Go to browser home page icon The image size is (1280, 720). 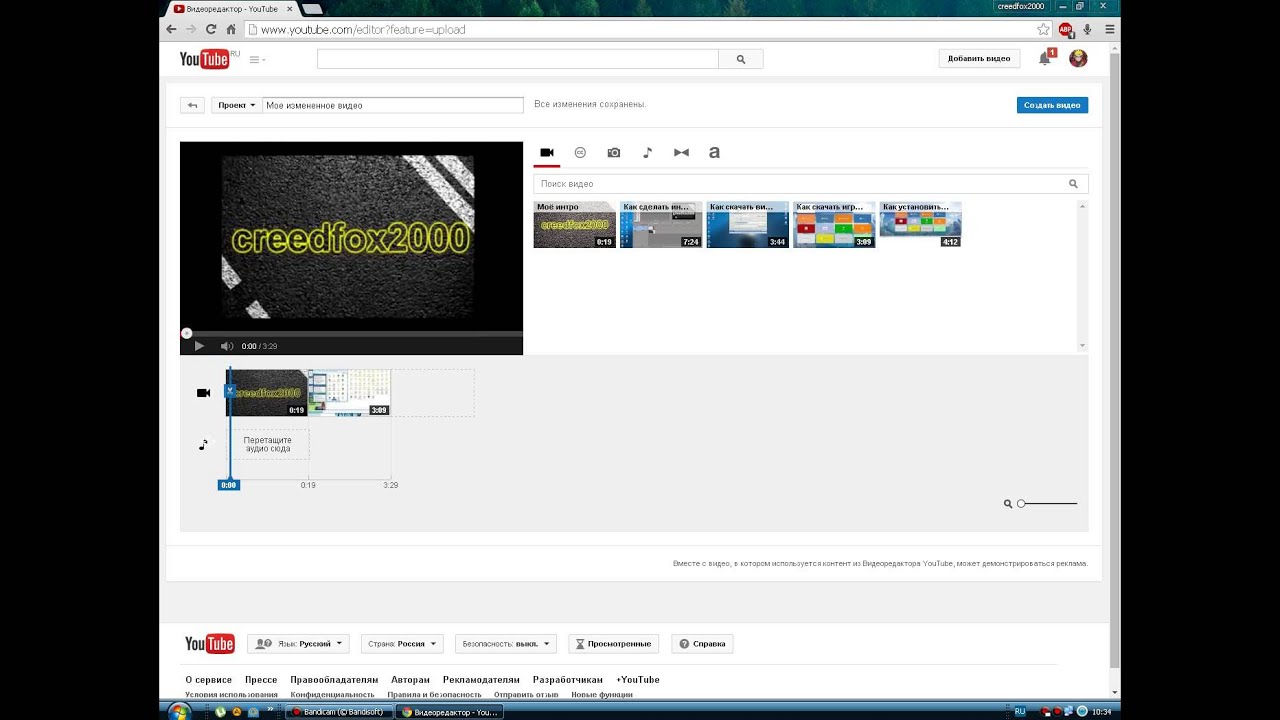(x=231, y=30)
